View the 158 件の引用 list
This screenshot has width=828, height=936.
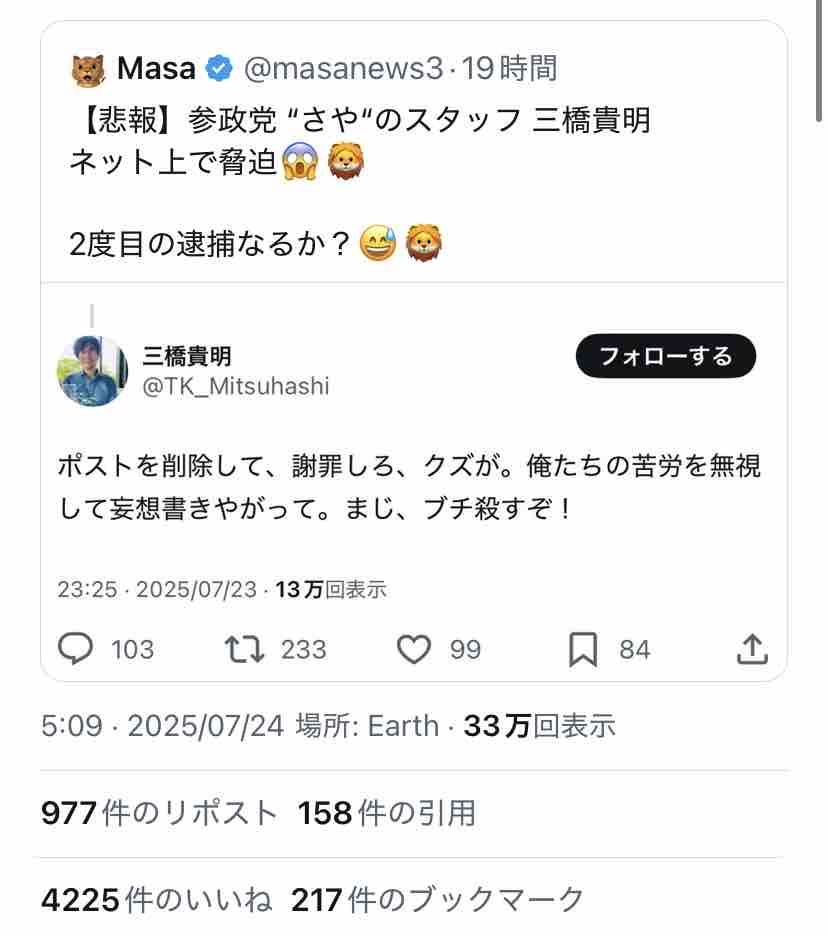point(387,813)
